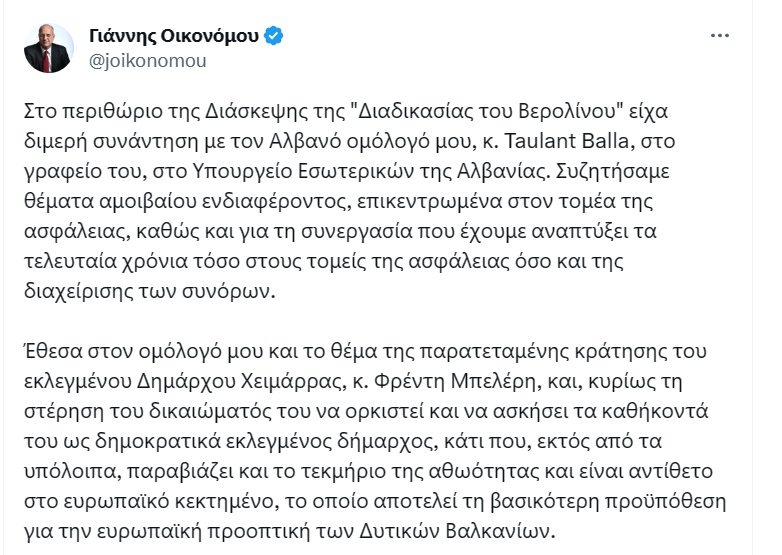Open the three-dot more options menu
782x555 pixels.
pos(720,35)
